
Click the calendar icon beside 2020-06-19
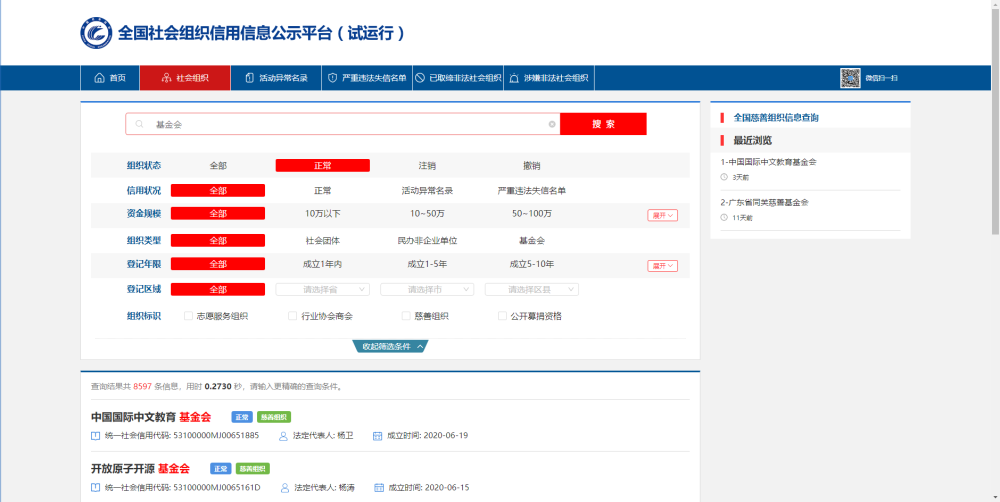[x=377, y=436]
